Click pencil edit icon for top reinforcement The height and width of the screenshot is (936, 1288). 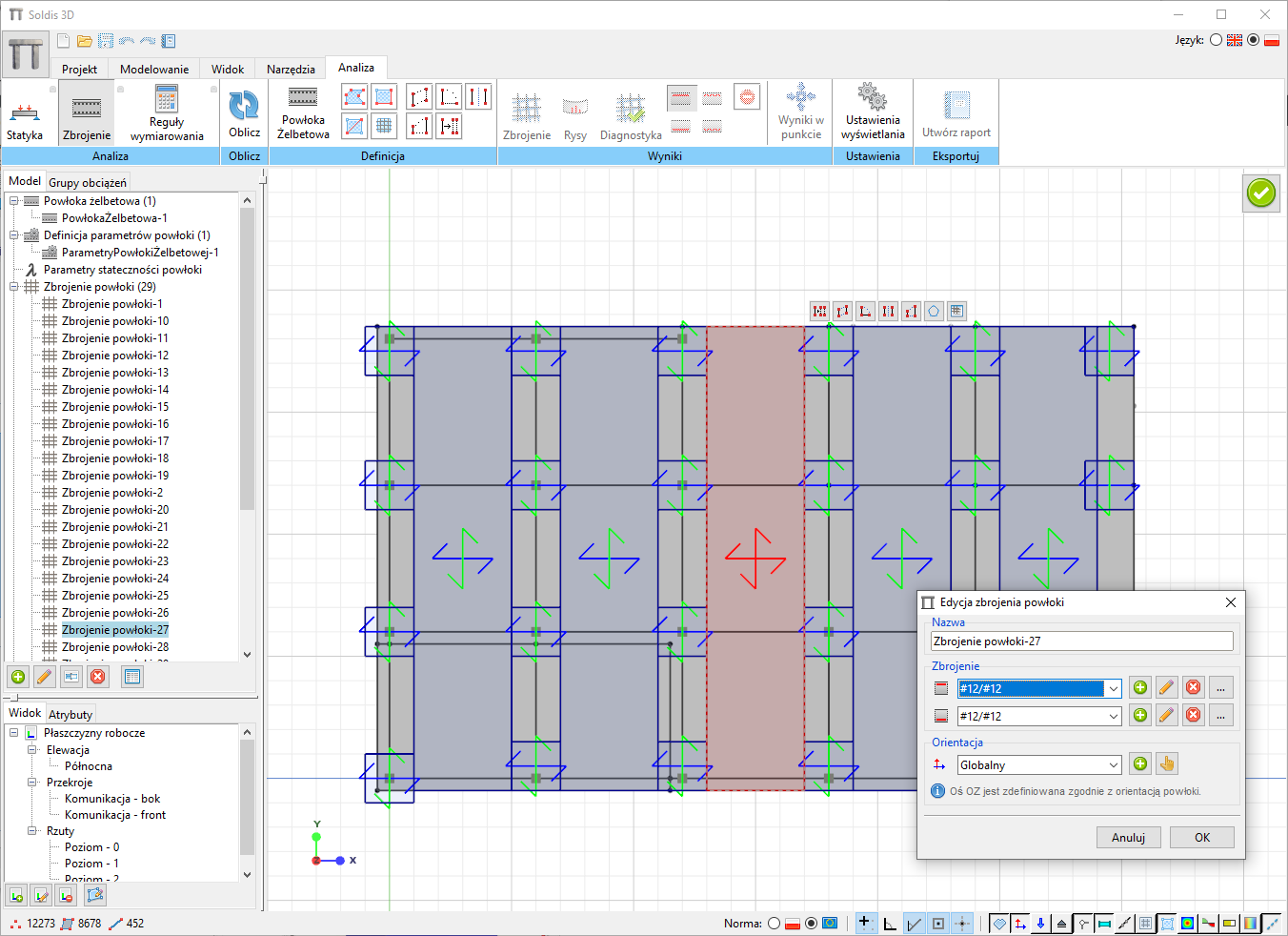click(x=1166, y=688)
